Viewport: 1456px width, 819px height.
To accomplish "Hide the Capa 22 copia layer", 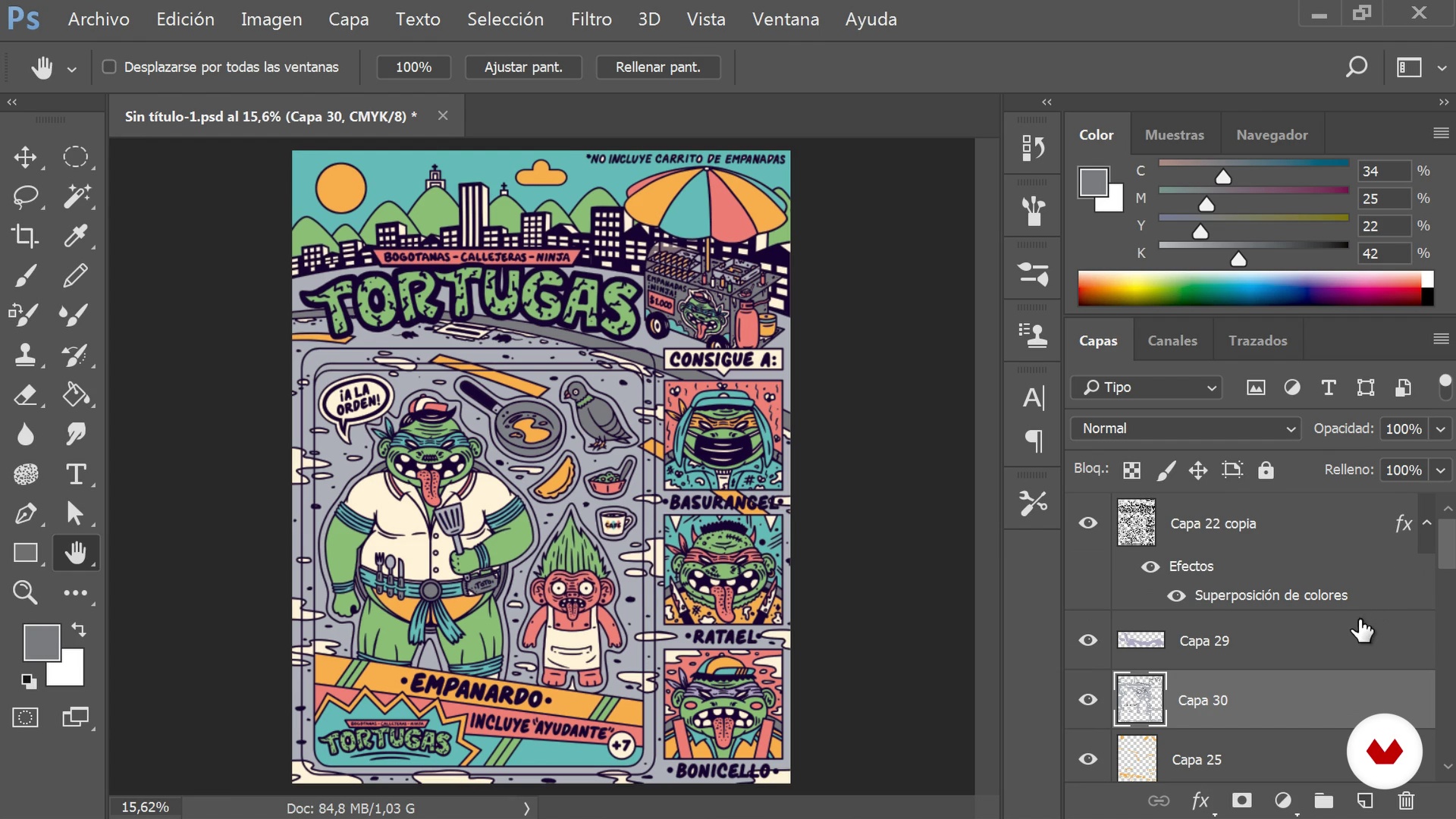I will 1088,522.
